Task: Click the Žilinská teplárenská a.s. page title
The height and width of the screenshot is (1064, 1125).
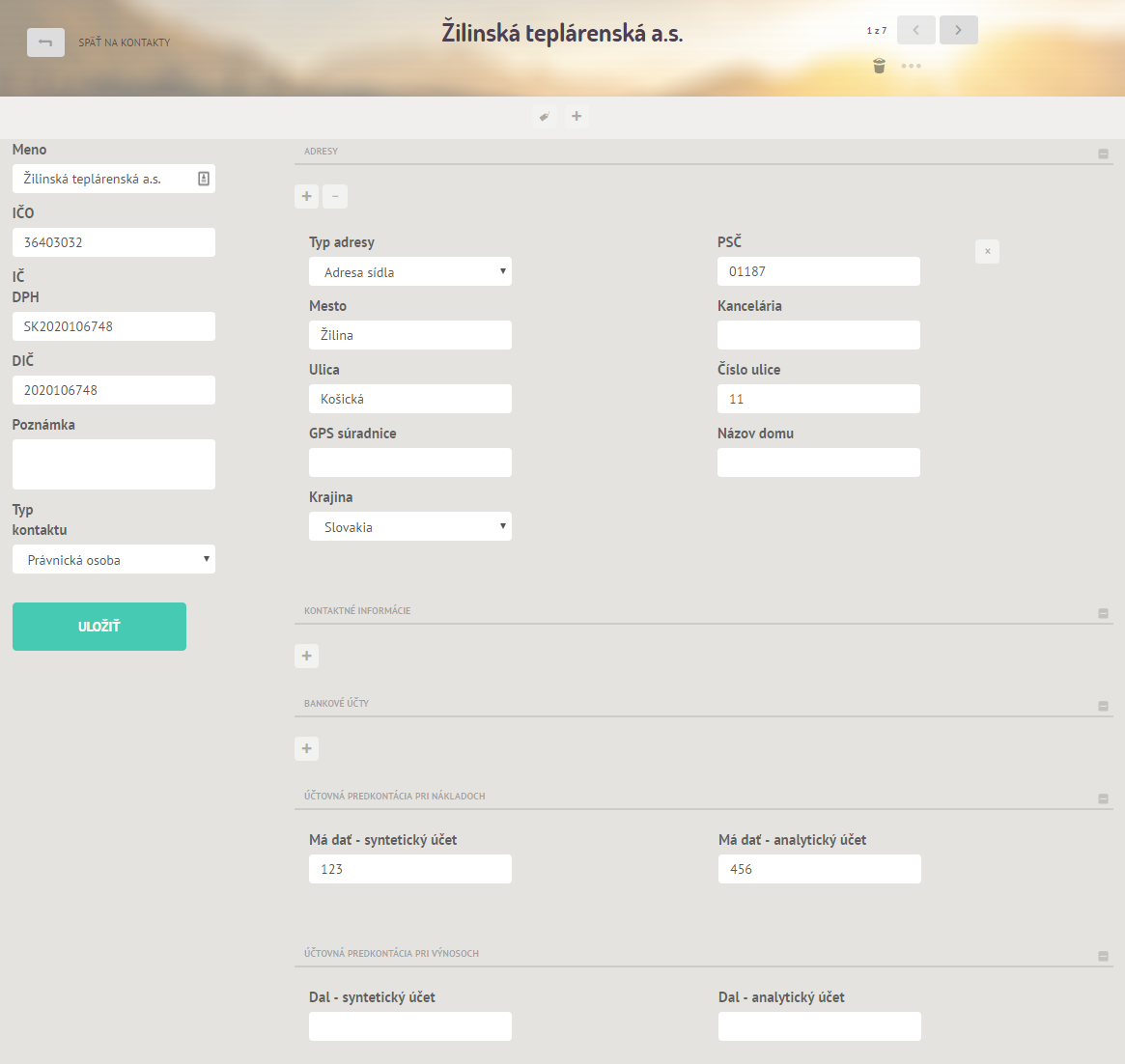Action: (x=562, y=33)
